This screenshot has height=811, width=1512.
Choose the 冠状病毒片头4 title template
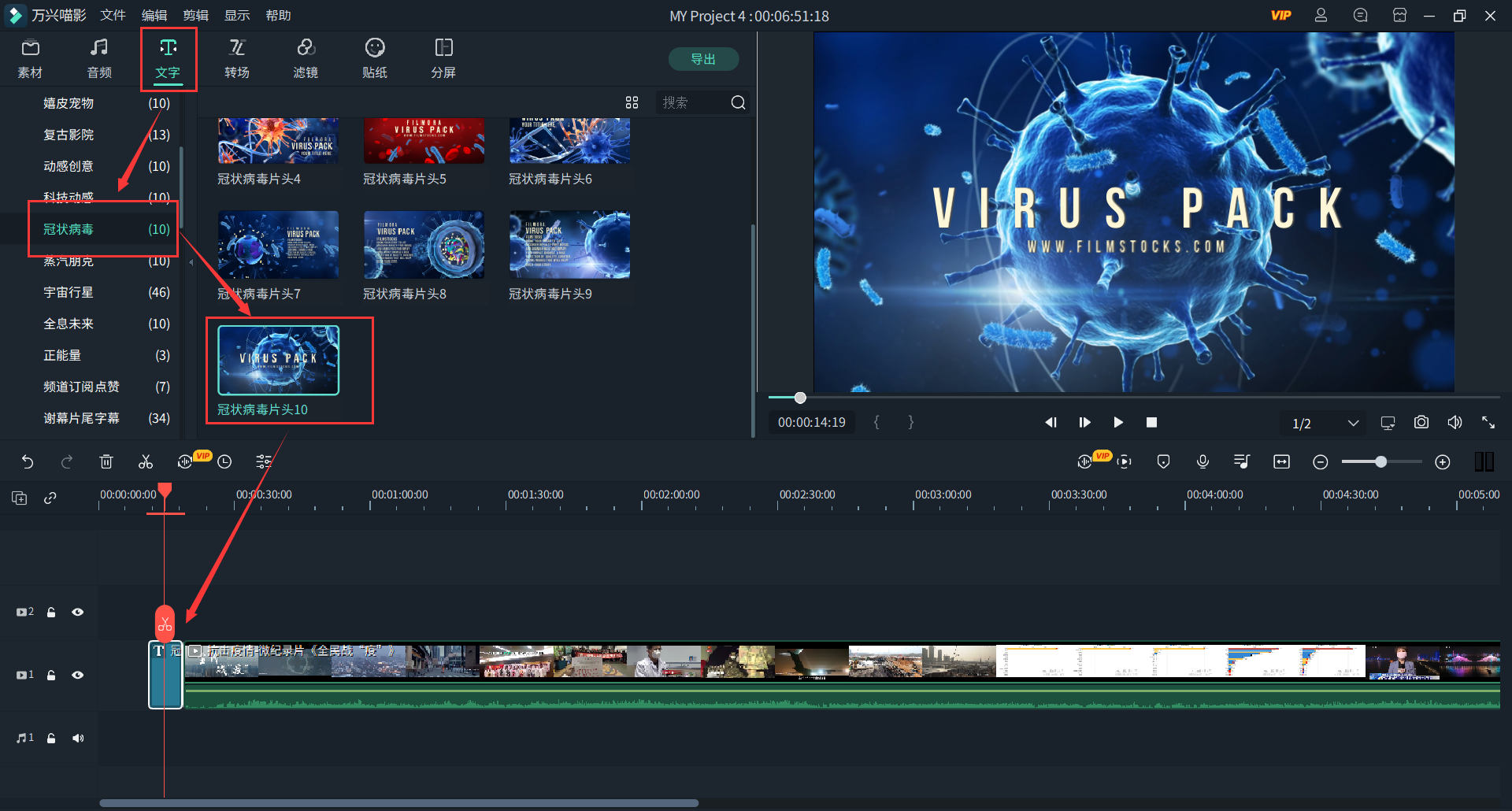[x=278, y=141]
